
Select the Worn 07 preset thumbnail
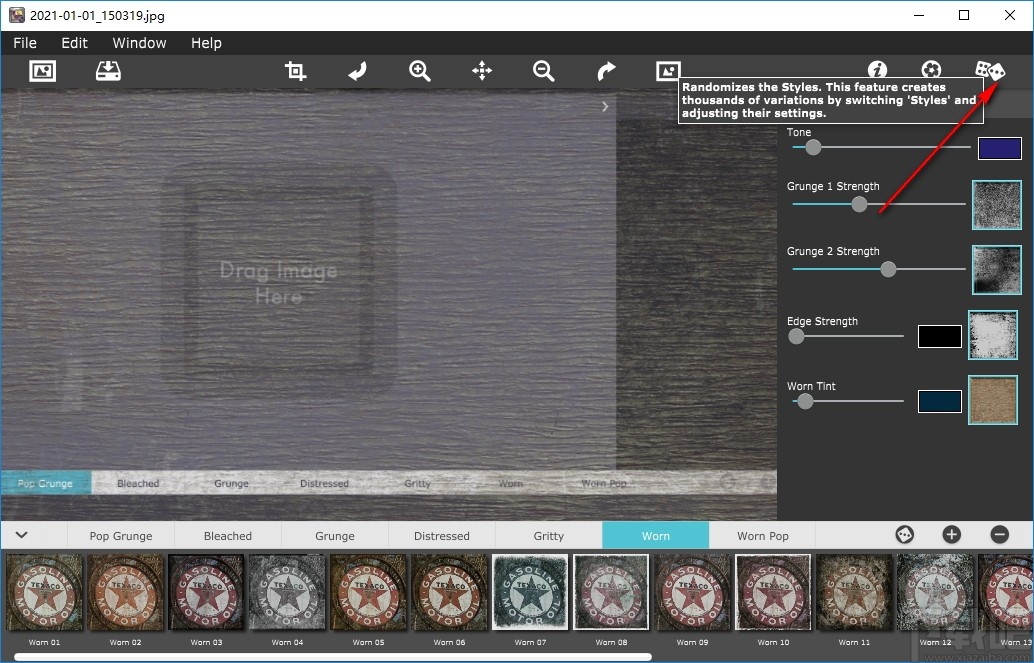[529, 593]
